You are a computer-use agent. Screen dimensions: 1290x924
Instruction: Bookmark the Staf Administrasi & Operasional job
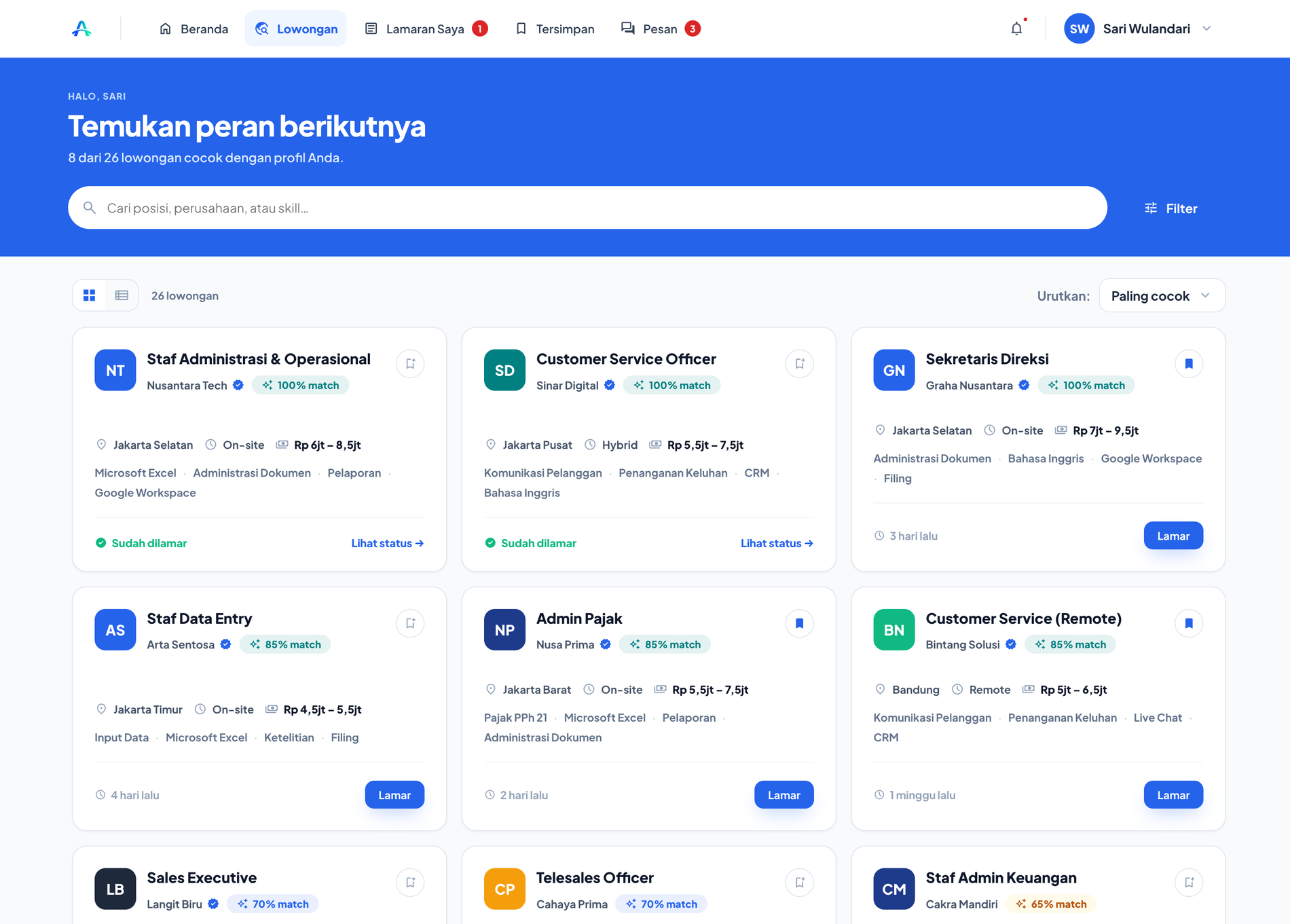coord(410,364)
